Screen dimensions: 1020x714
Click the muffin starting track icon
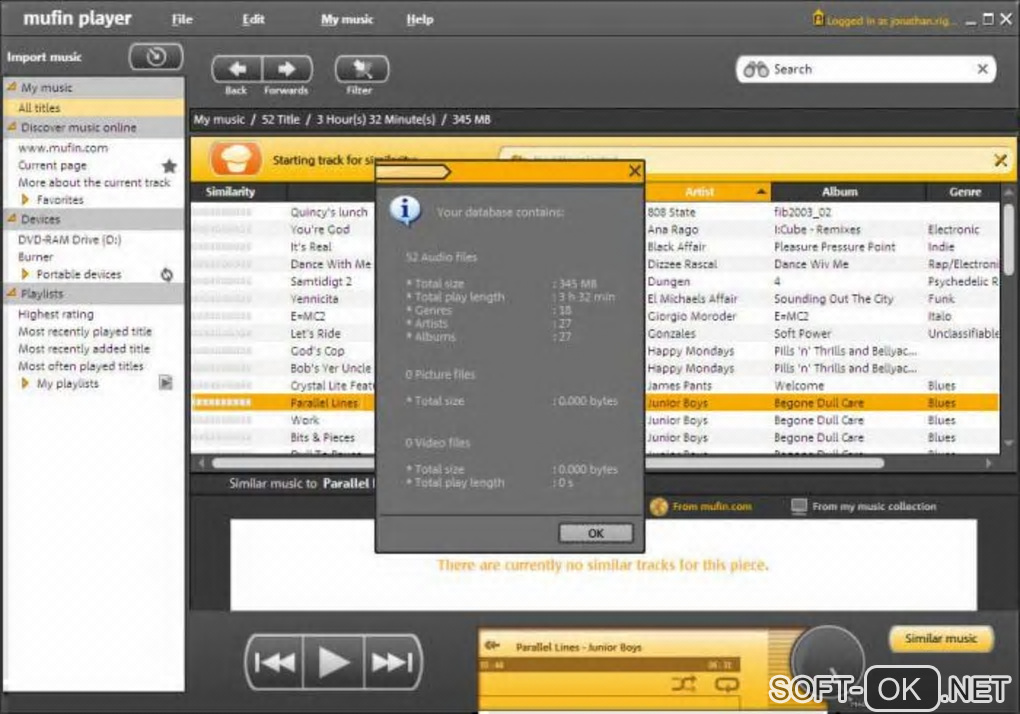click(x=236, y=159)
